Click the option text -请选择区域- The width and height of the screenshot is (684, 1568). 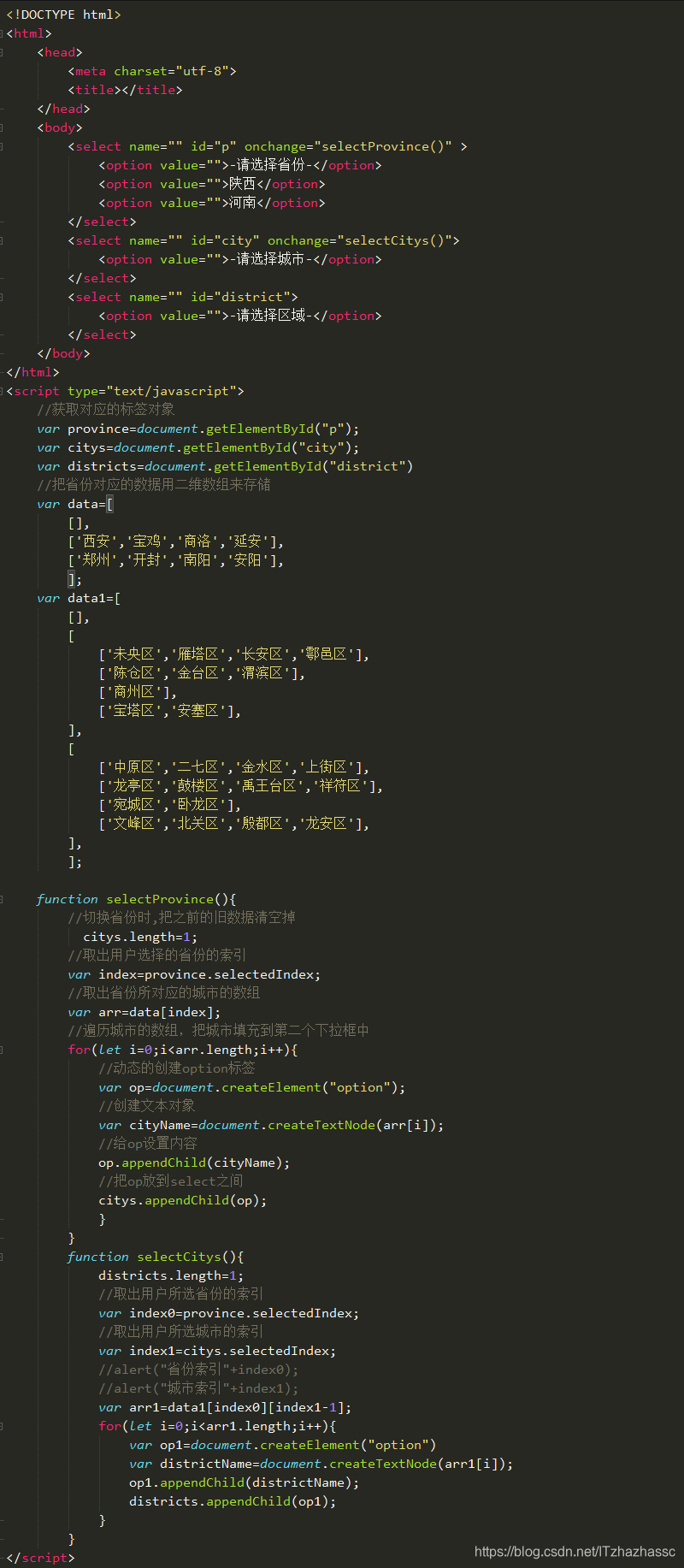(271, 316)
